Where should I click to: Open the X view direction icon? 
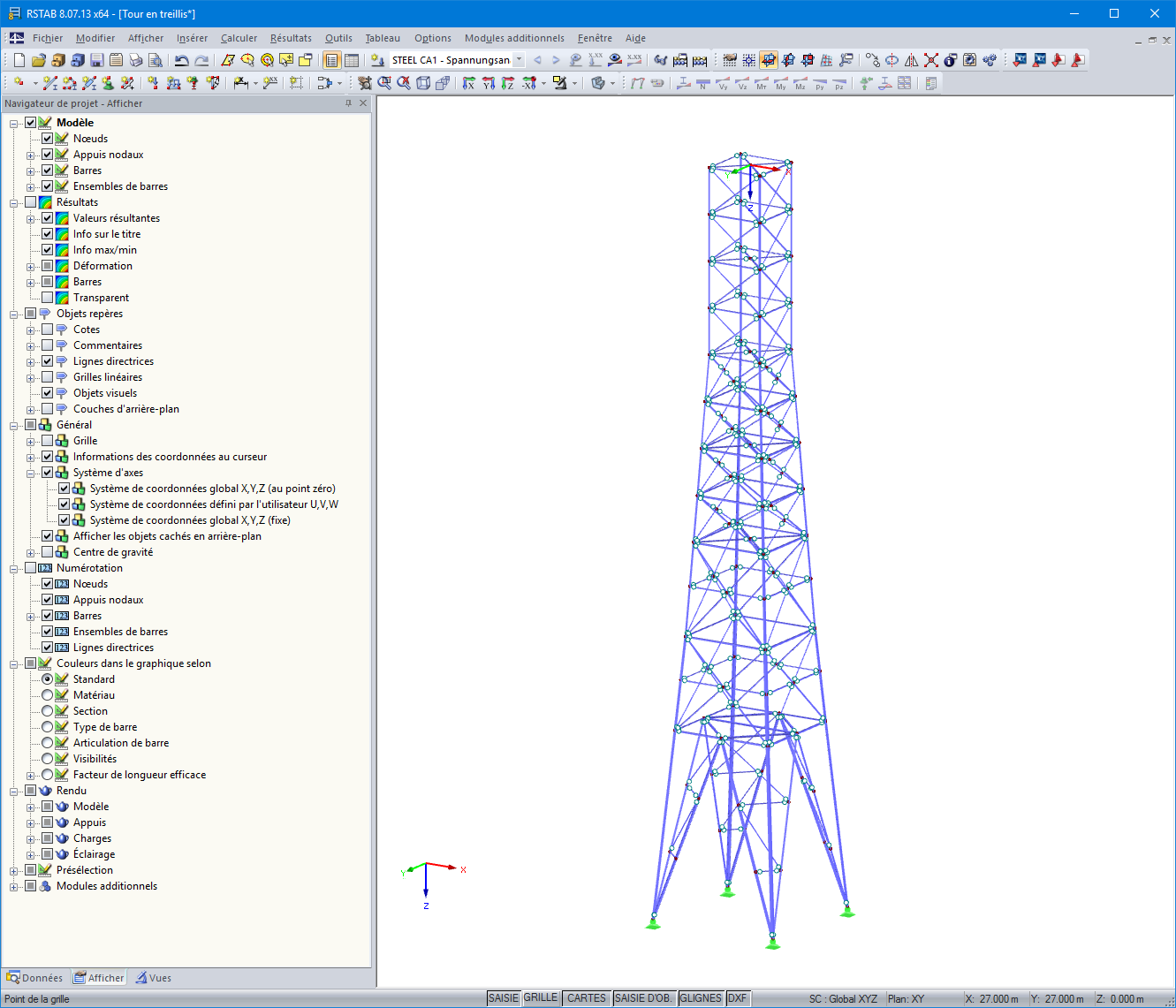[469, 83]
